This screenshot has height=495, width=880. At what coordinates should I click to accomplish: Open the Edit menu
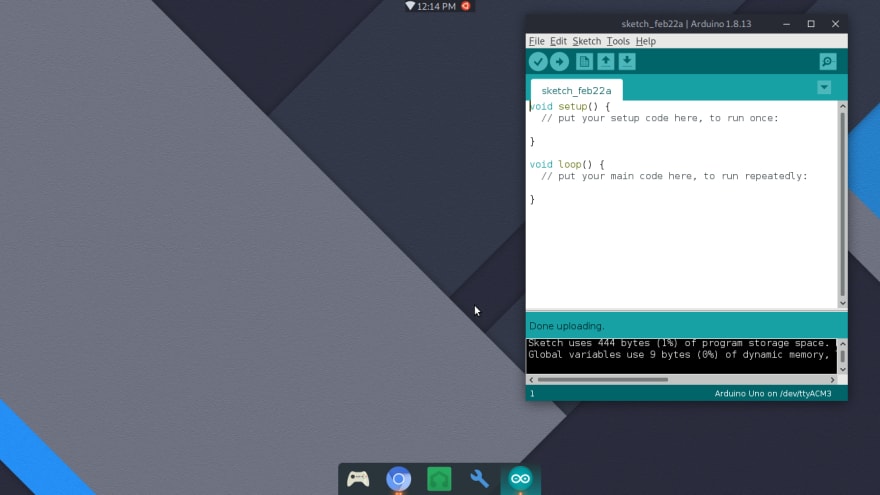point(558,41)
